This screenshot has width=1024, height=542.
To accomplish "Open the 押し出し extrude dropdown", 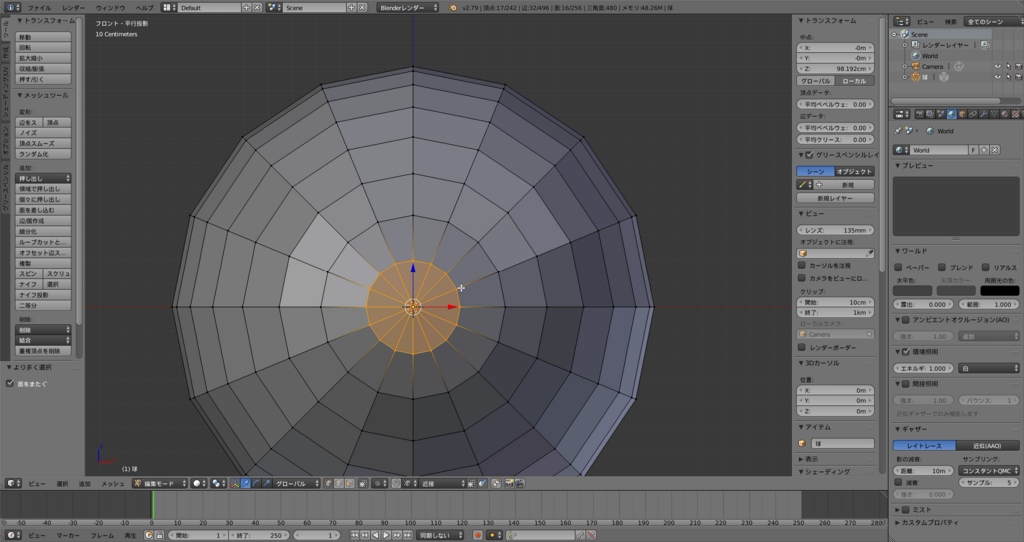I will [43, 178].
